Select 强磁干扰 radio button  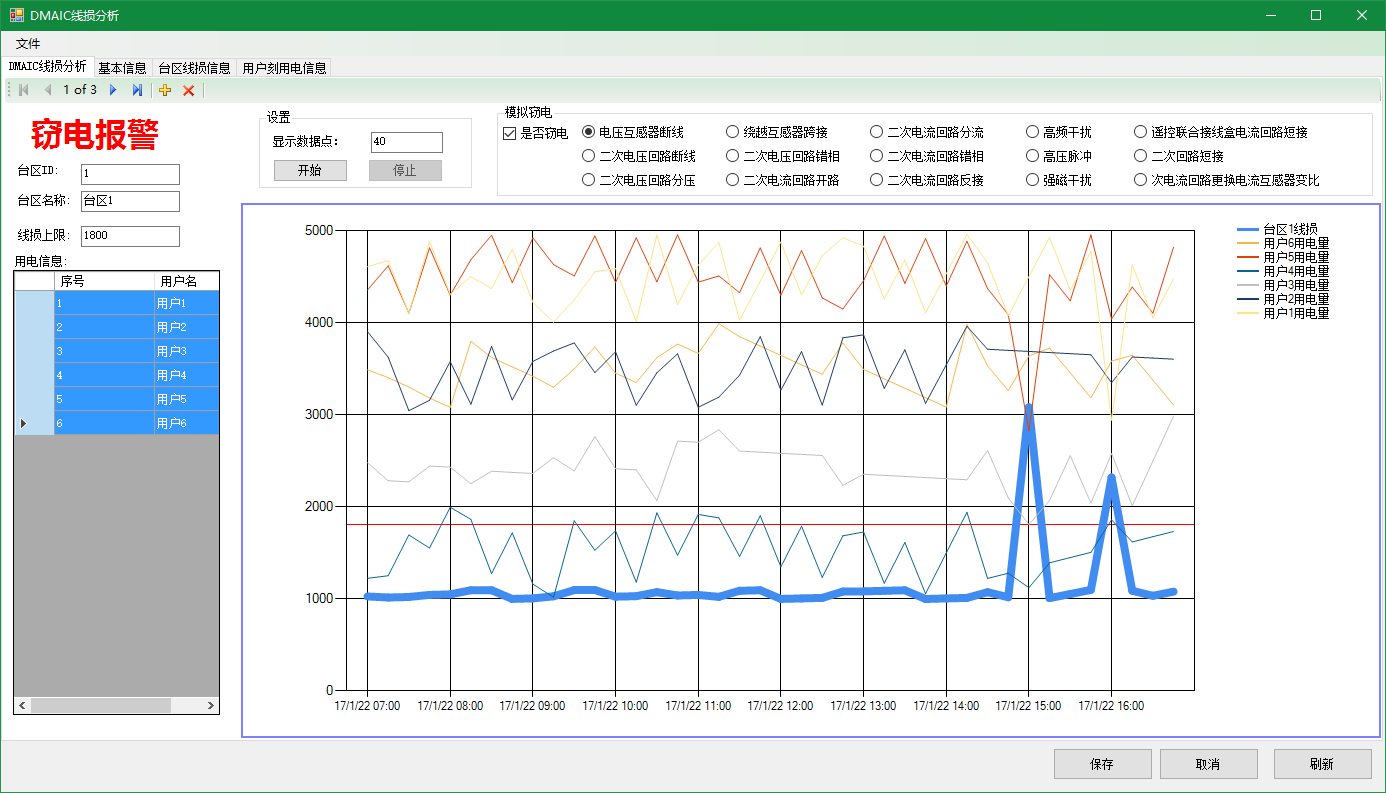1032,180
